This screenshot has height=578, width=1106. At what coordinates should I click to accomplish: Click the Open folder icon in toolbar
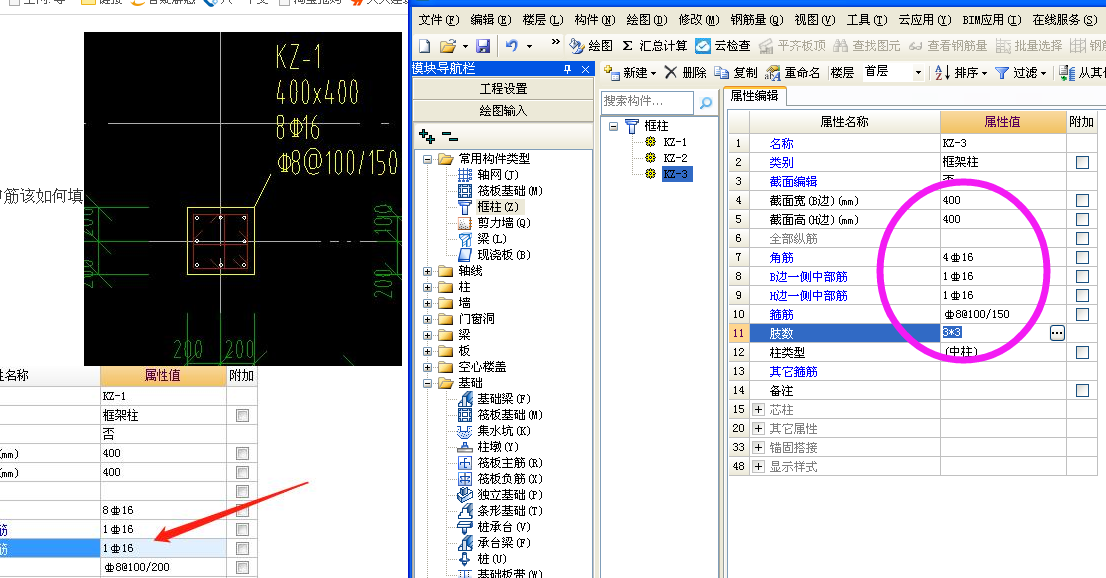[447, 46]
